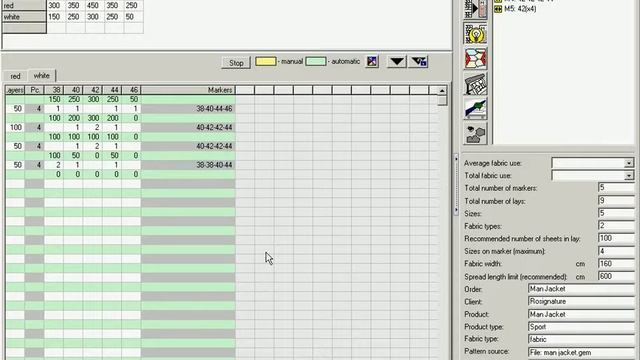Click the Markers column header
This screenshot has width=640, height=360.
tap(188, 90)
